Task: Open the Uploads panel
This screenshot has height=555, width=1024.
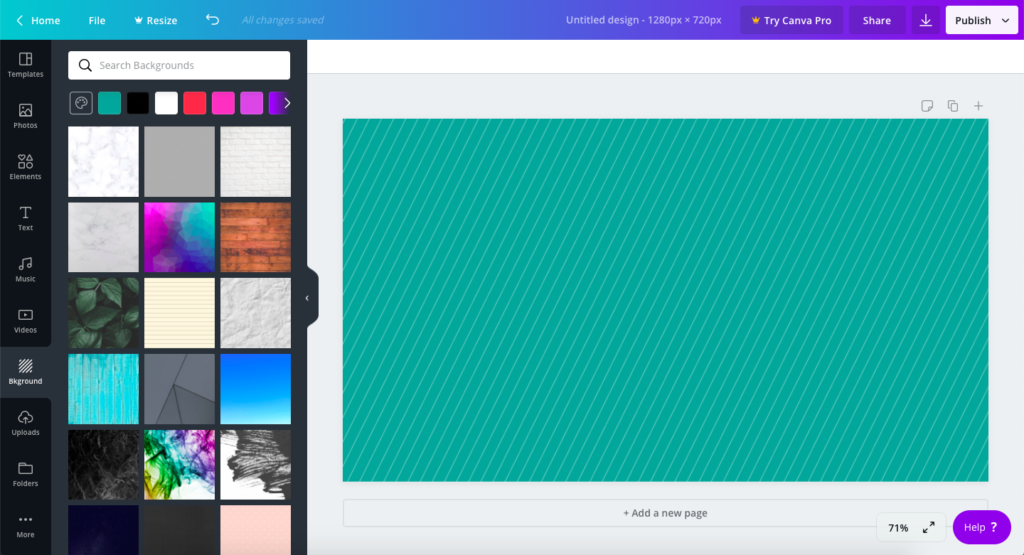Action: point(25,423)
